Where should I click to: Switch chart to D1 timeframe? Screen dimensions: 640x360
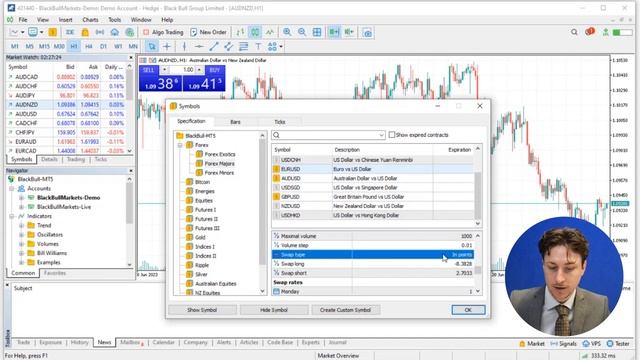click(x=103, y=47)
